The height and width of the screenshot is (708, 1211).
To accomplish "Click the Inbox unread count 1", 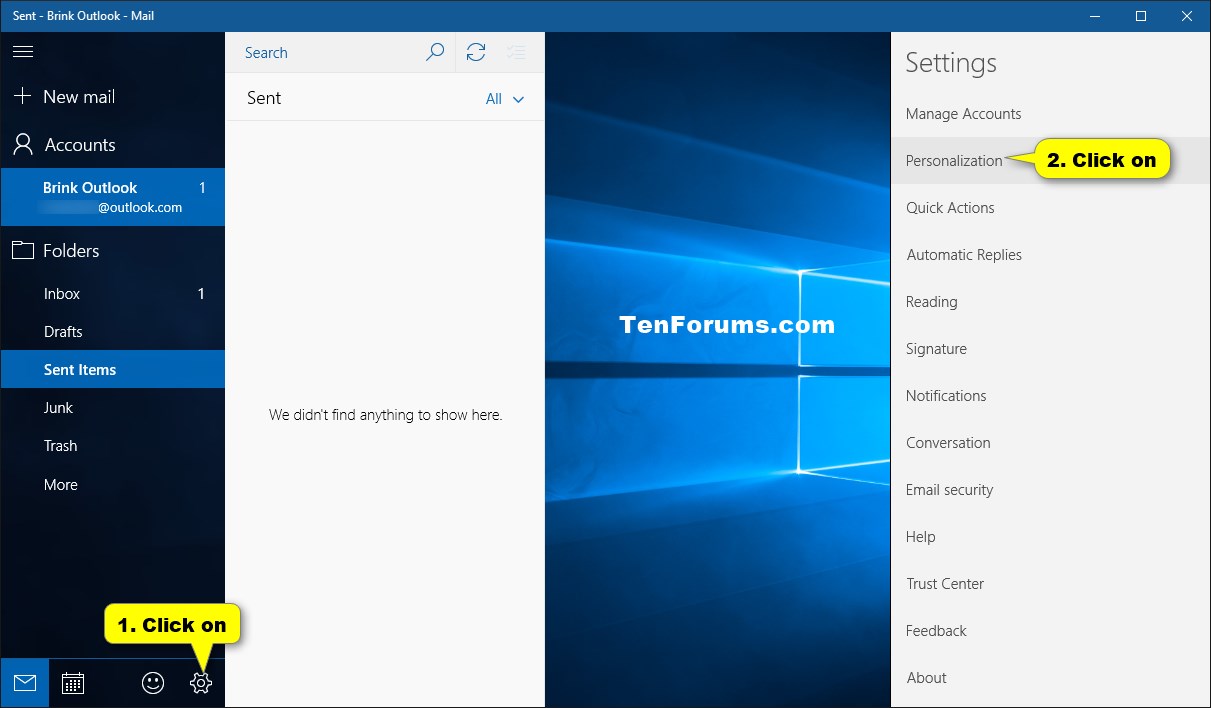I will (201, 294).
